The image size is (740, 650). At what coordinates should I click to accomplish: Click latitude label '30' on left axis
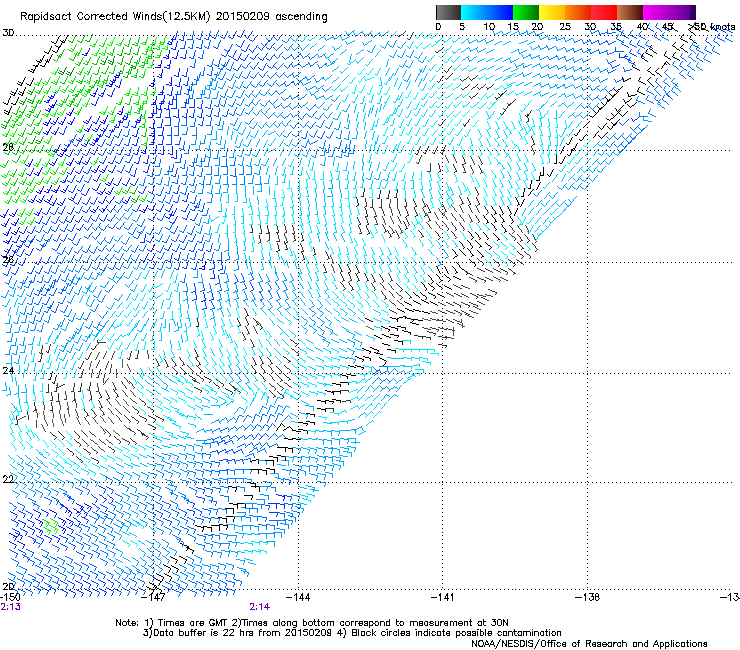(8, 33)
